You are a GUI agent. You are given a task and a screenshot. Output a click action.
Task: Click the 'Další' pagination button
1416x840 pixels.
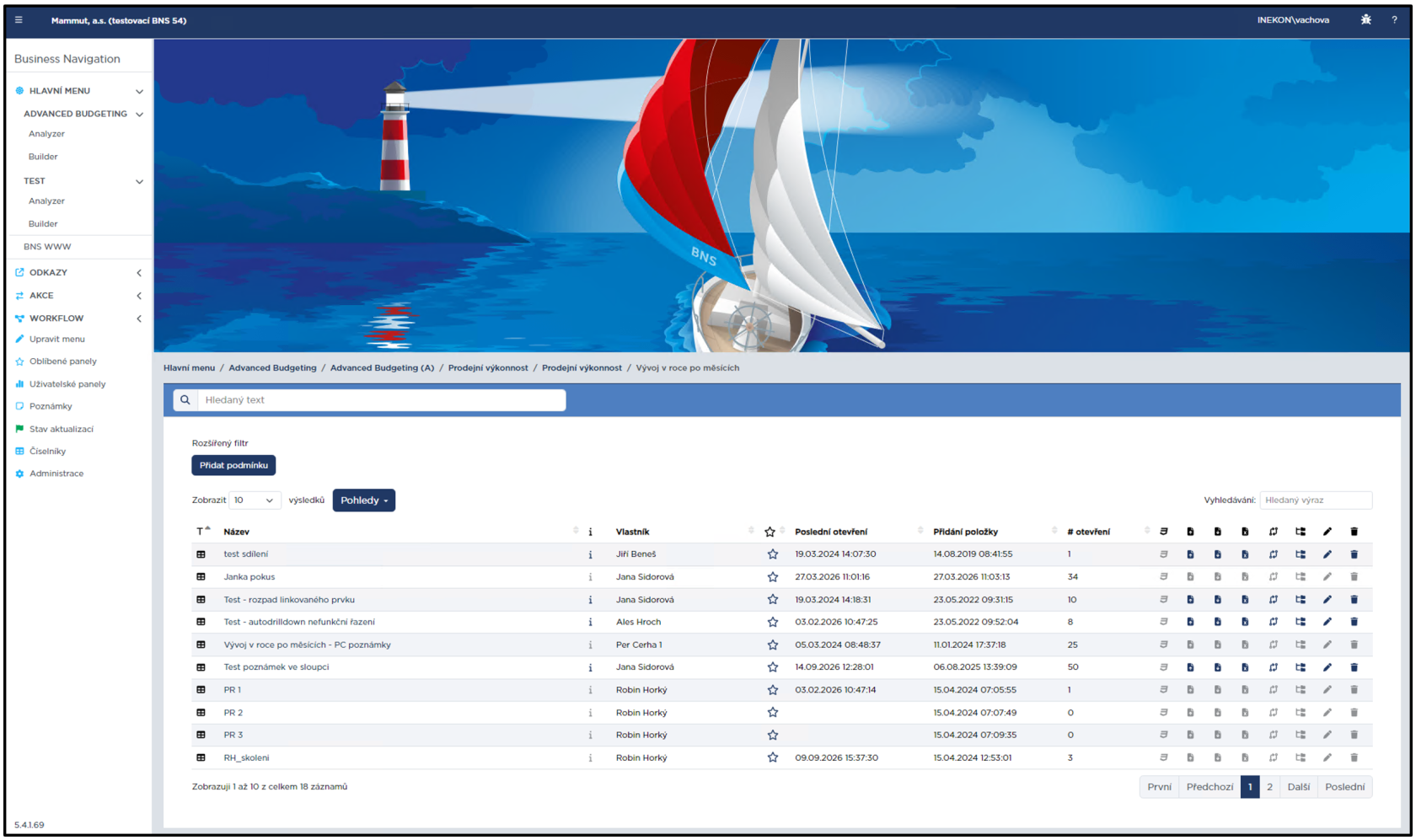pyautogui.click(x=1299, y=787)
